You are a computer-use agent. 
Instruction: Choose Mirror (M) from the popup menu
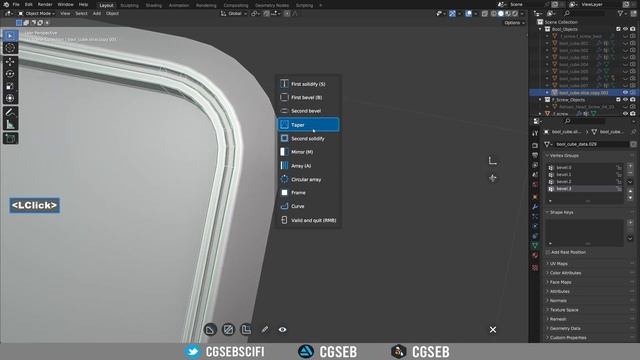coord(309,152)
